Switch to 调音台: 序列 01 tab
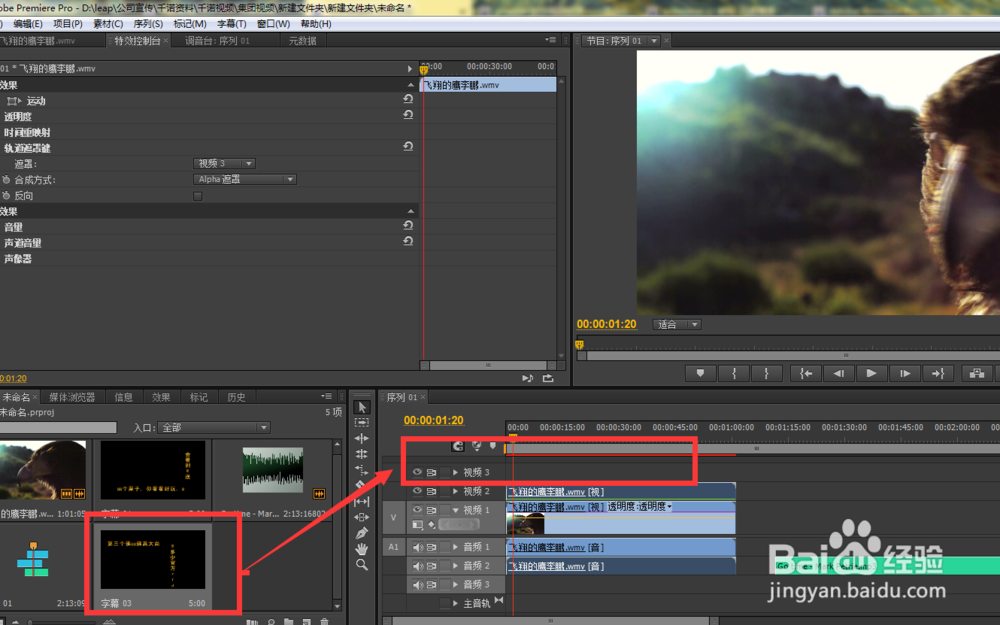The width and height of the screenshot is (1000, 625). click(217, 41)
